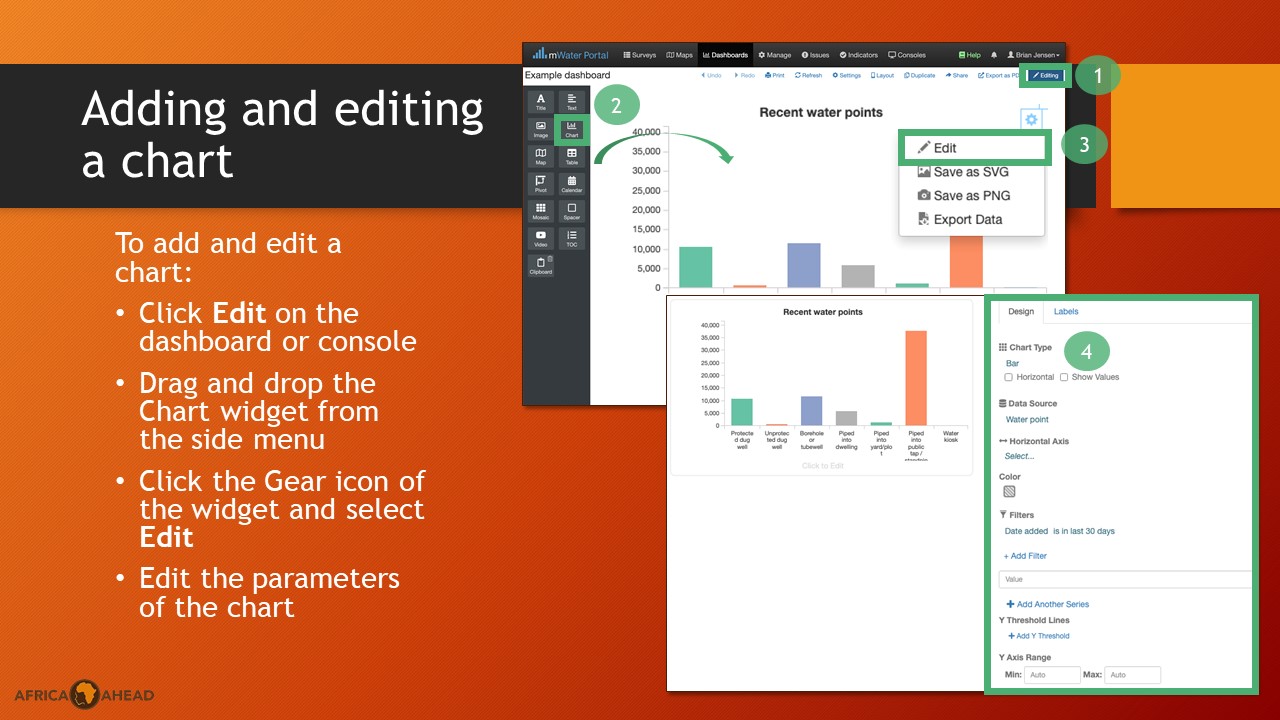The image size is (1280, 720).
Task: Pick the Pivot widget icon
Action: click(x=541, y=183)
